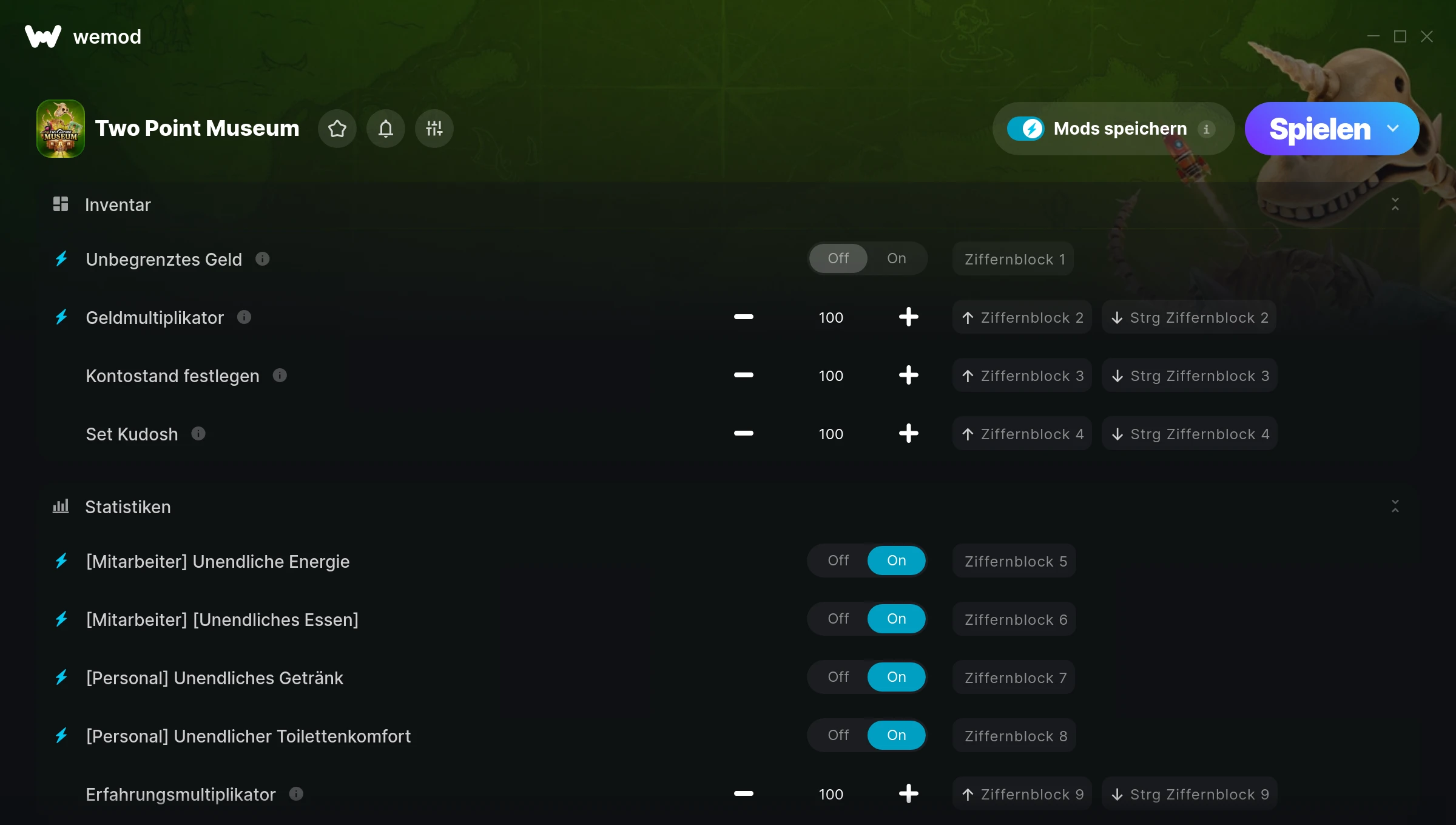Increase the Erfahrungsmultiplikator value
Viewport: 1456px width, 825px height.
point(909,794)
